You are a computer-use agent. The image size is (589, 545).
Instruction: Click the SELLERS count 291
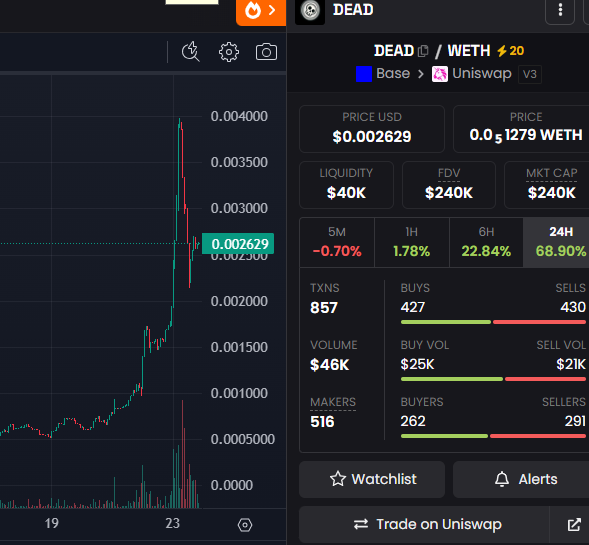click(x=575, y=421)
